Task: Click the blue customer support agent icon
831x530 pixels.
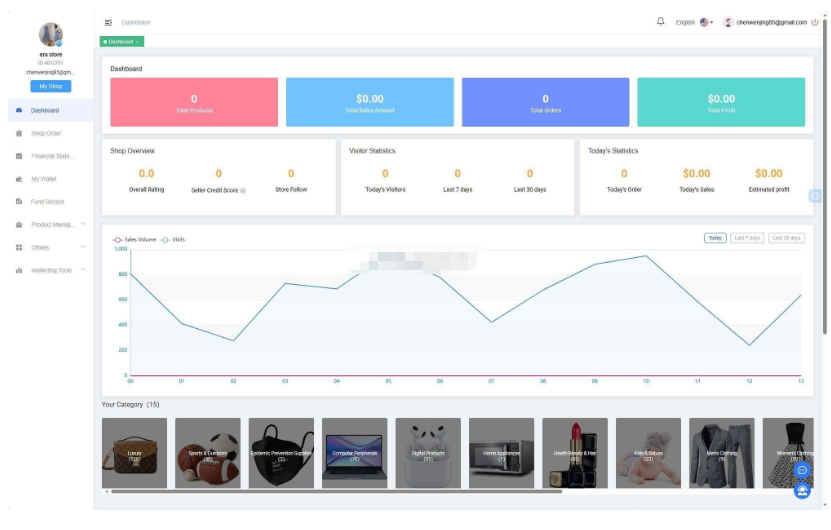Action: [x=802, y=491]
